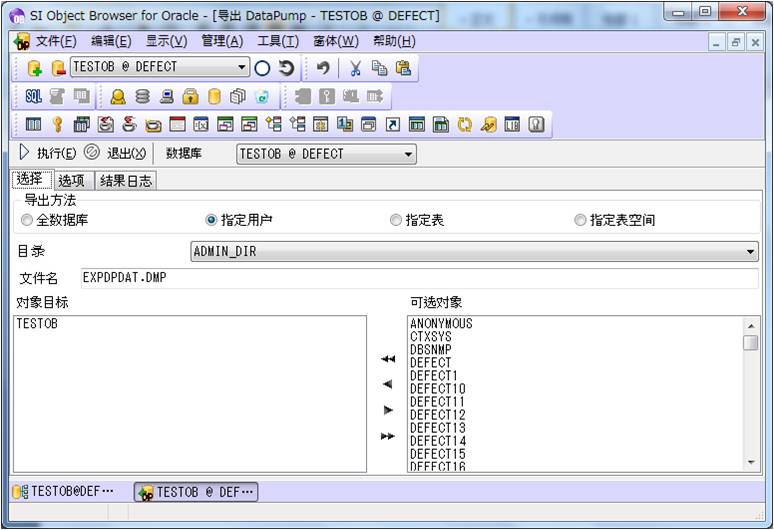Click the table object icon in bottom toolbar

coord(33,124)
